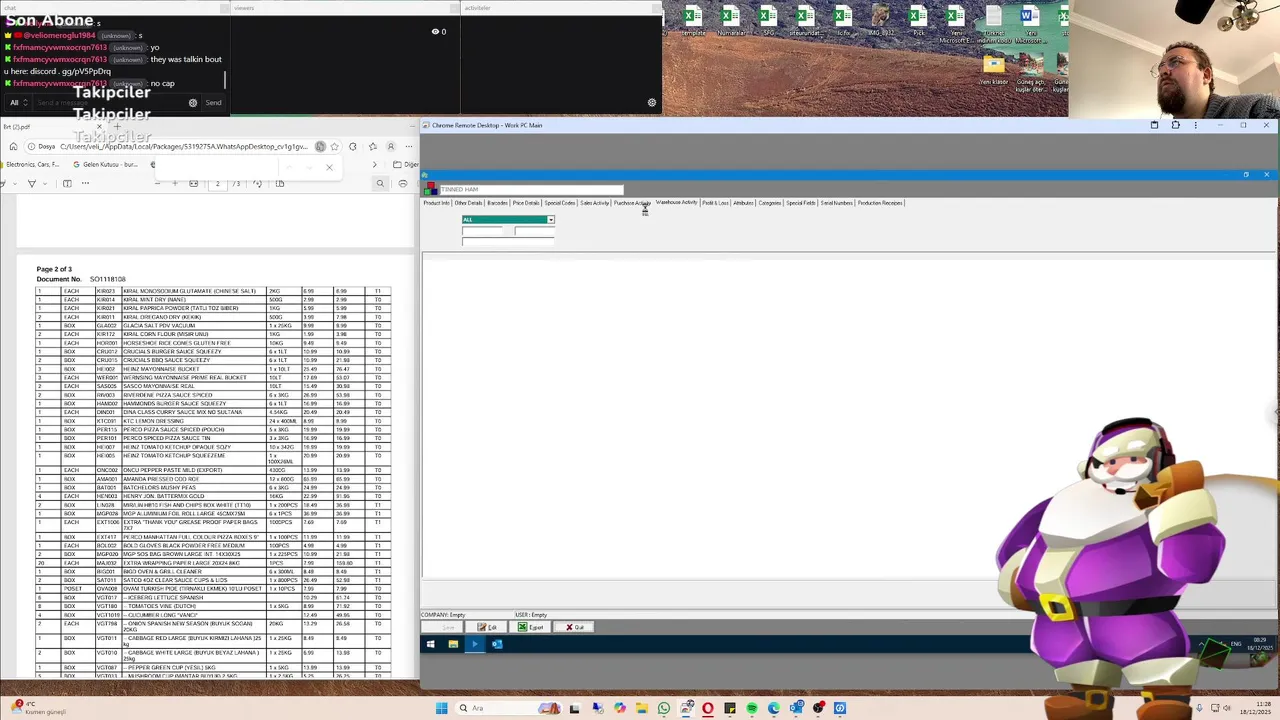Open the Special Codes tab

560,203
